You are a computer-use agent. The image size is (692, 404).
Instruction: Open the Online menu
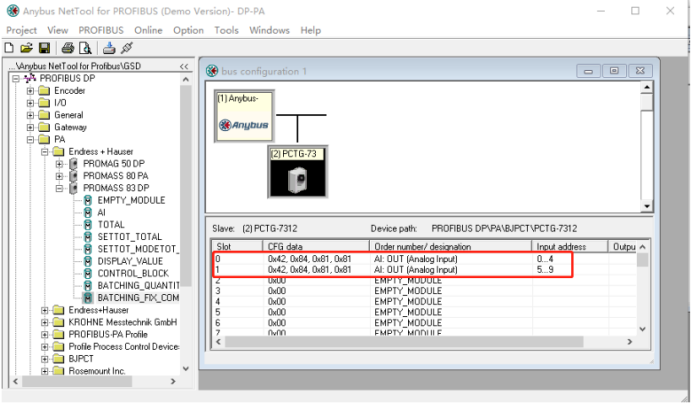(x=148, y=30)
